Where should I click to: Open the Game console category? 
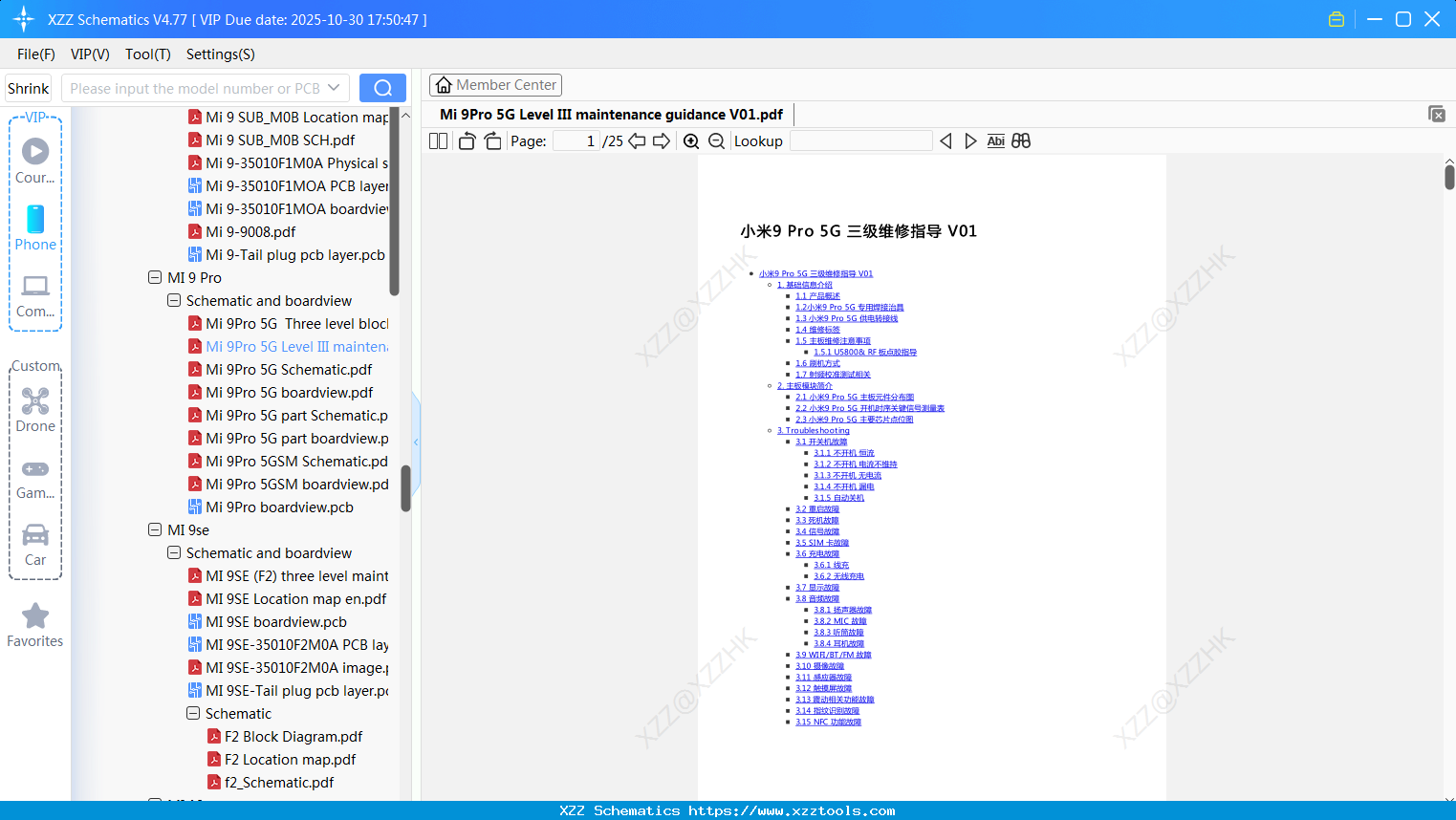35,478
